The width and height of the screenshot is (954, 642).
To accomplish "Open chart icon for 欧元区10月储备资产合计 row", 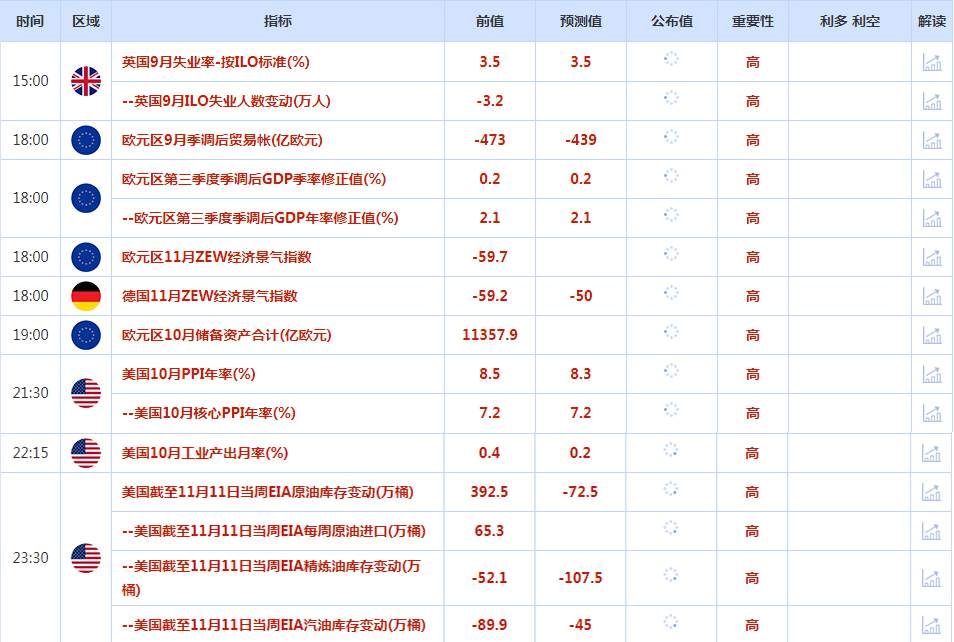I will (x=931, y=335).
